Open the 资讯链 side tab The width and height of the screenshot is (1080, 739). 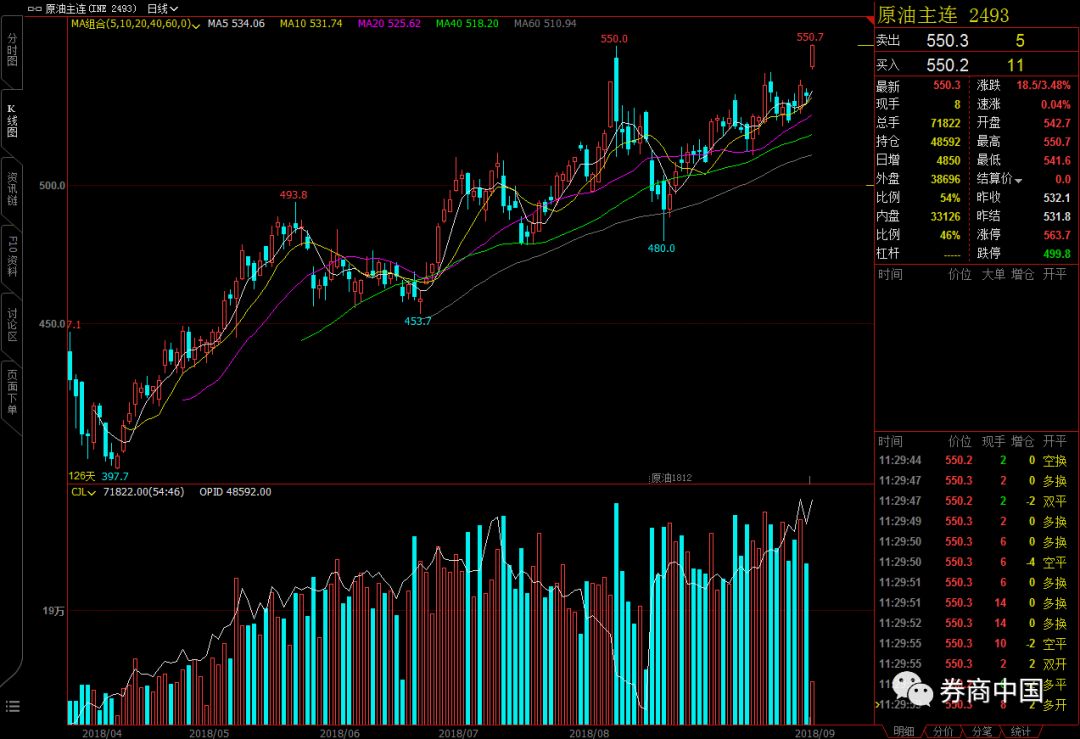coord(12,189)
